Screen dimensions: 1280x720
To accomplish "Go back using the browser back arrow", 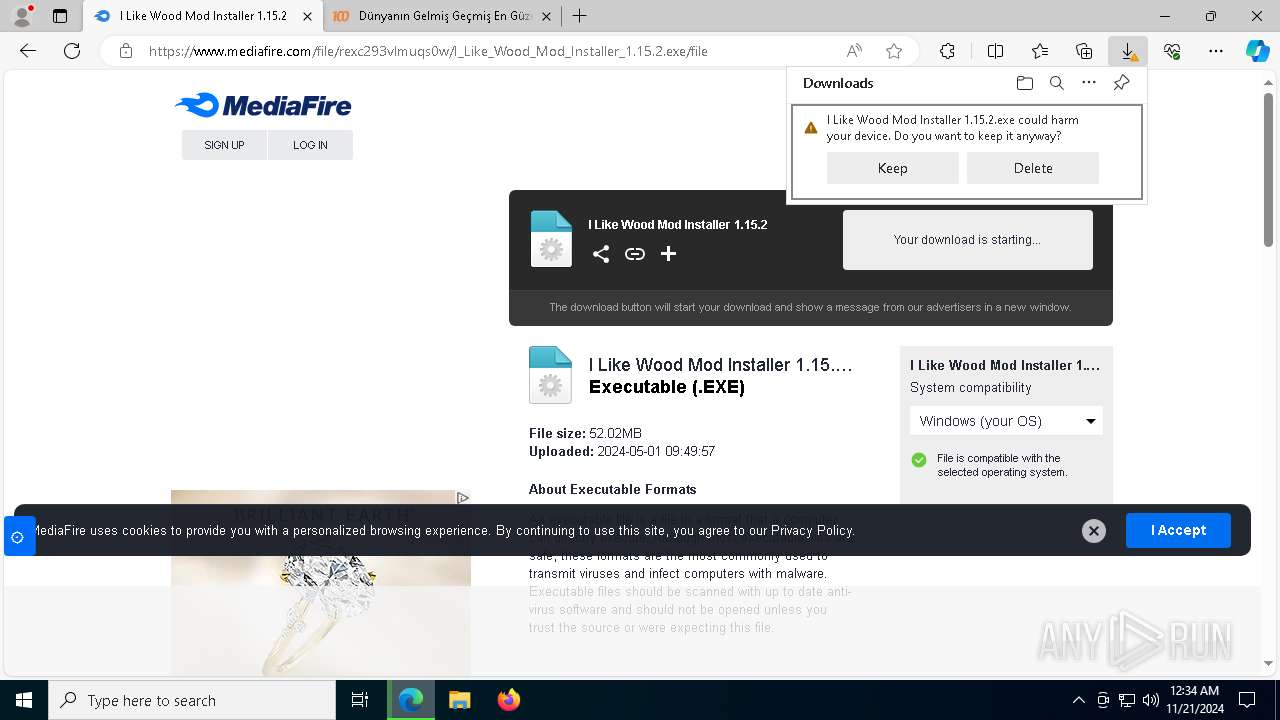I will 28,51.
